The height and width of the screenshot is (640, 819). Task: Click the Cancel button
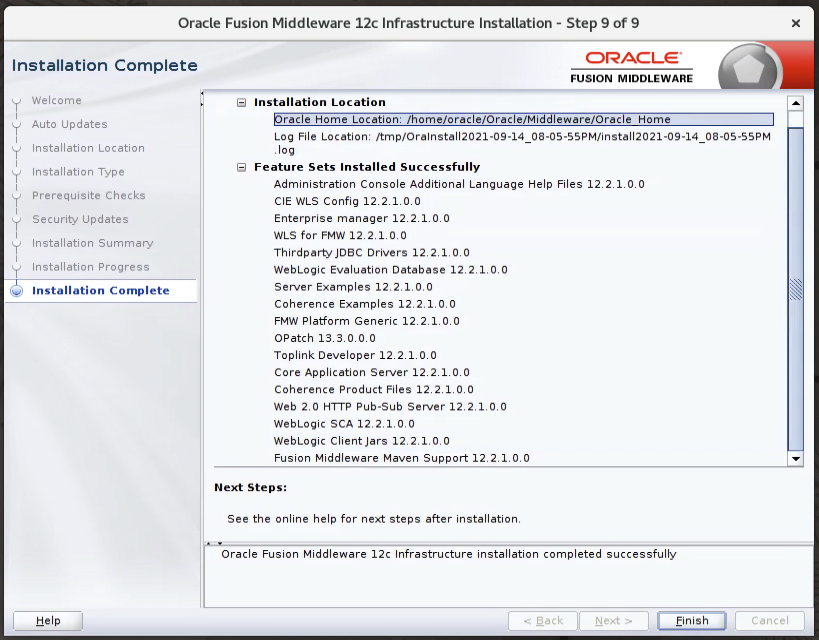point(769,621)
